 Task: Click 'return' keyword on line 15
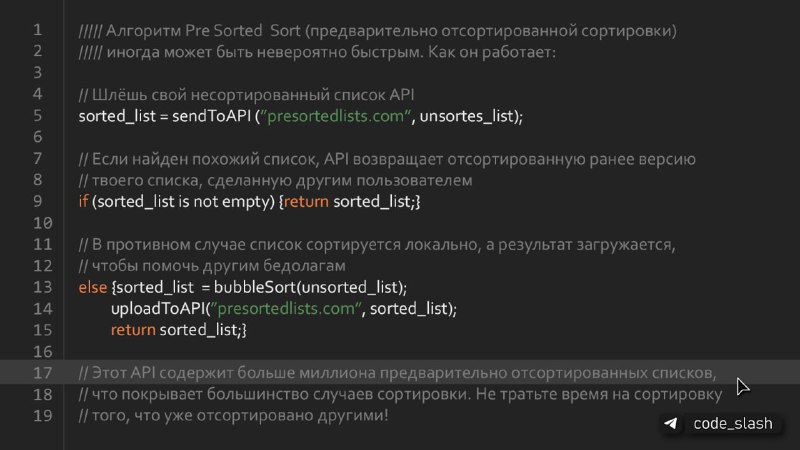click(133, 330)
